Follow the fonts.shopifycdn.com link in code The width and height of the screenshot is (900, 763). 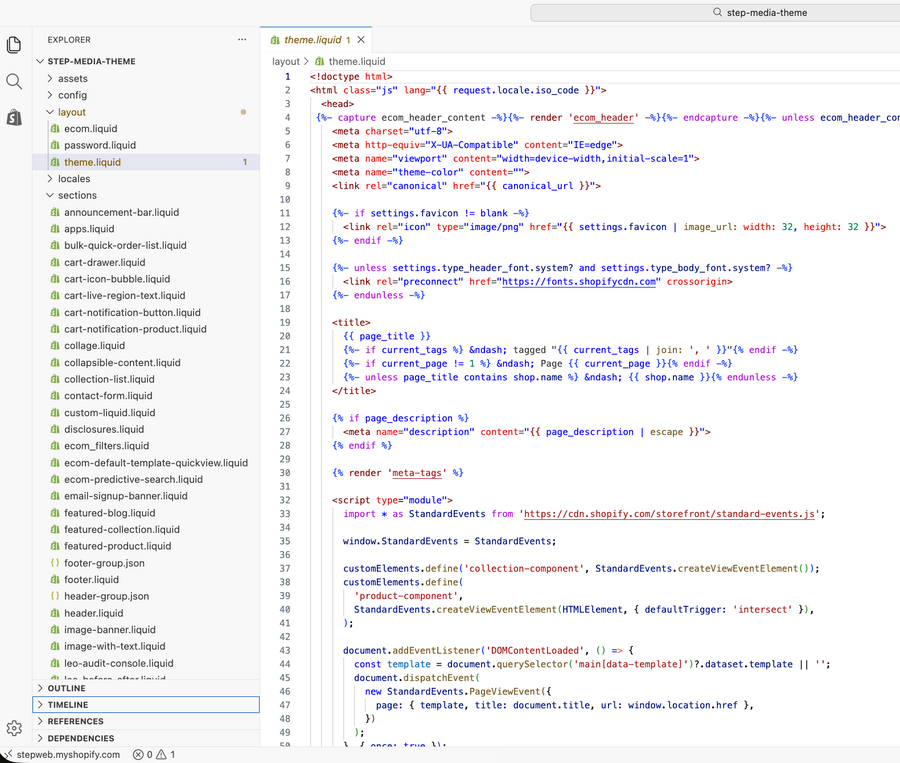point(579,281)
